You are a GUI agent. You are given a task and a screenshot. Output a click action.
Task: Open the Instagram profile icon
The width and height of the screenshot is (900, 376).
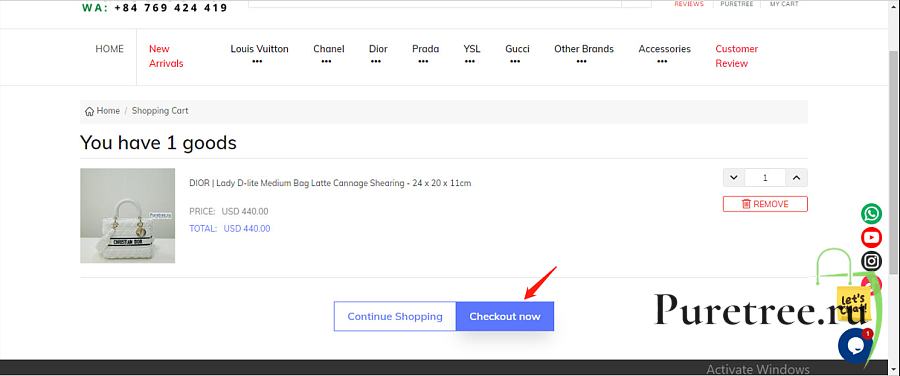pos(871,261)
